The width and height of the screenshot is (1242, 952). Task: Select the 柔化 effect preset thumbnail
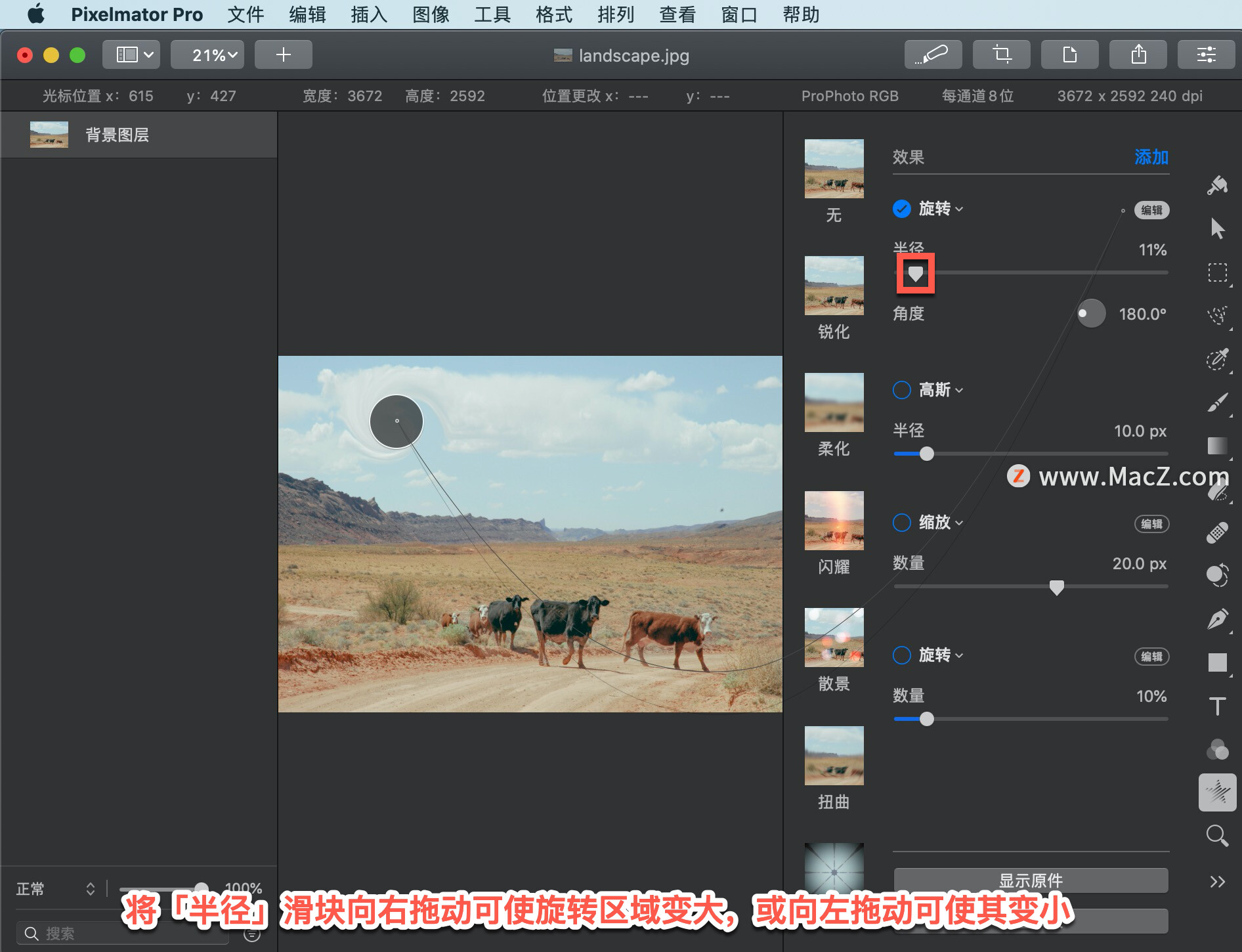pos(834,402)
